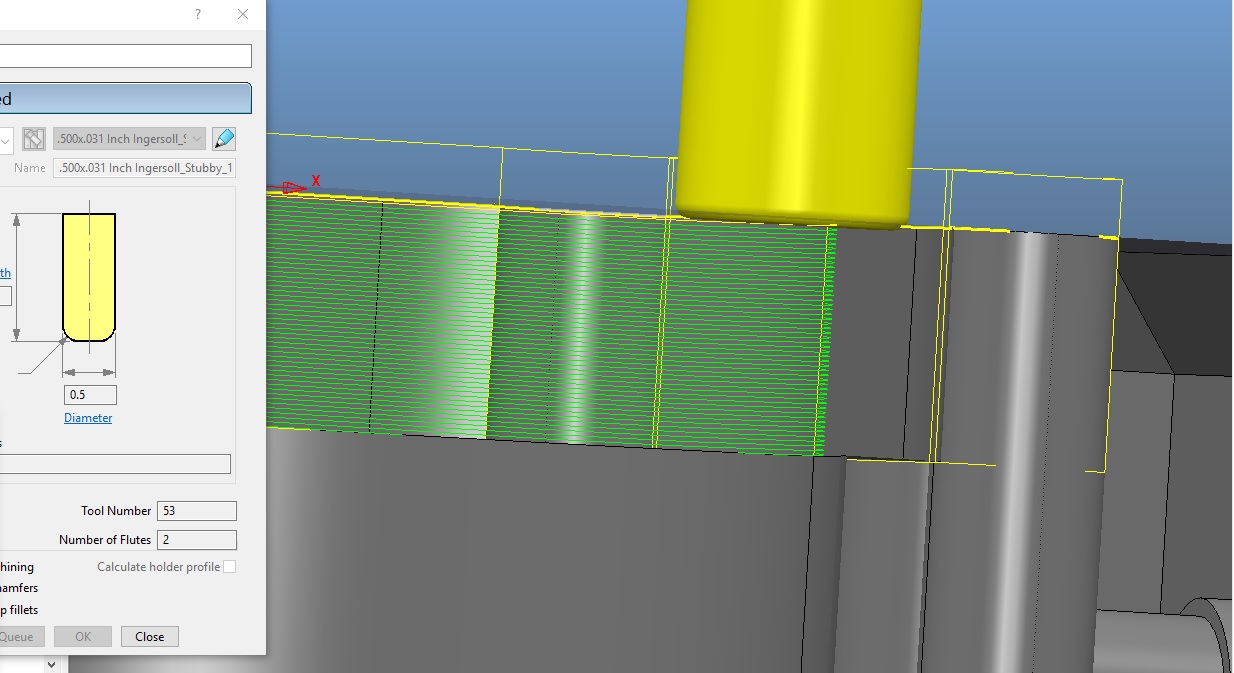Screen dimensions: 1234x673
Task: Select the tool Name field
Action: point(144,168)
